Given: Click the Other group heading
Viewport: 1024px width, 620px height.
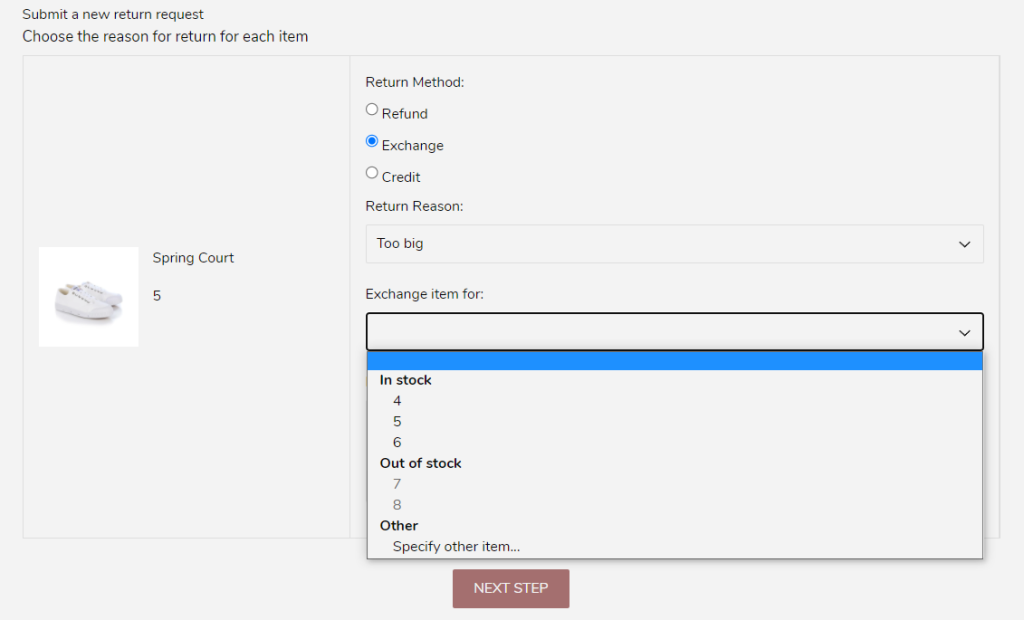Looking at the screenshot, I should click(x=398, y=525).
